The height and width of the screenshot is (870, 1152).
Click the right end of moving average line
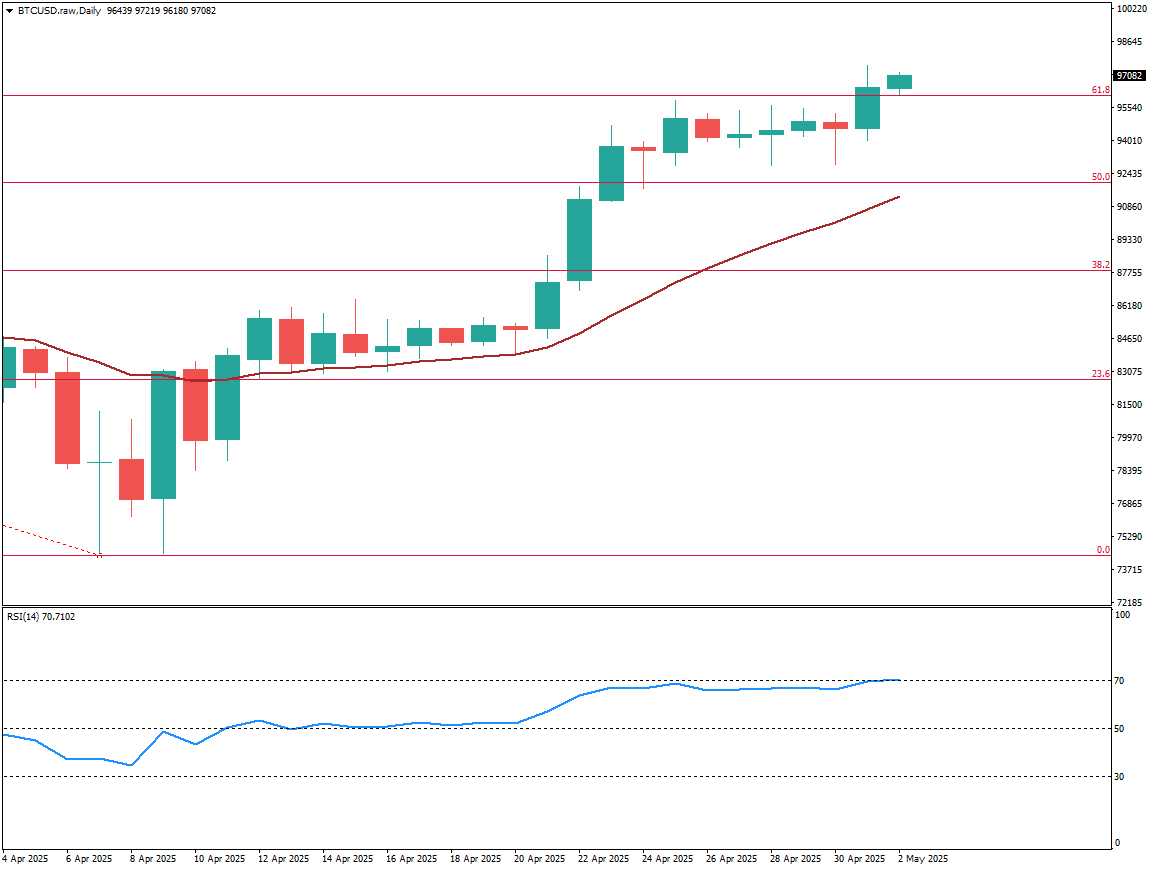[898, 197]
